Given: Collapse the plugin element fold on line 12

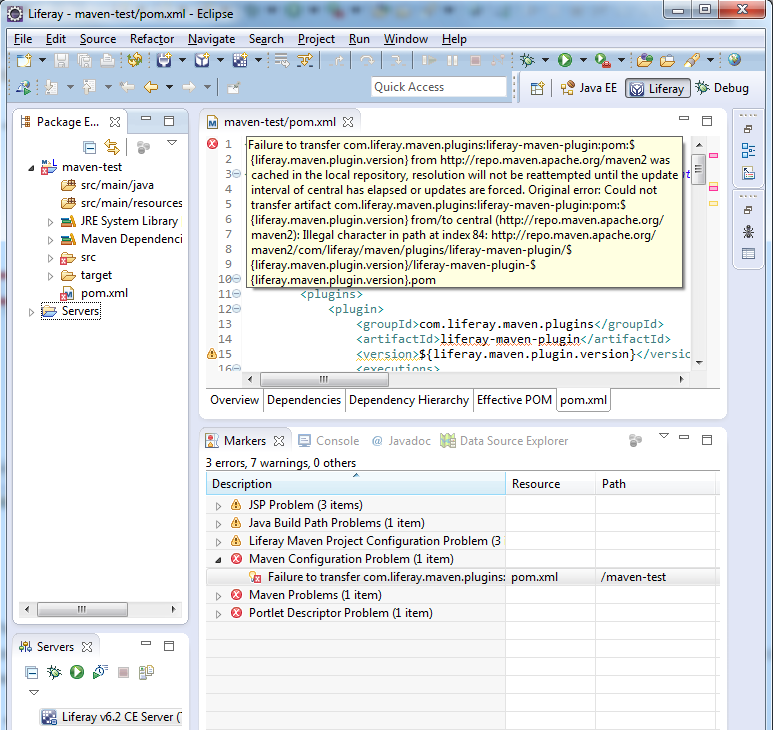Looking at the screenshot, I should [237, 309].
